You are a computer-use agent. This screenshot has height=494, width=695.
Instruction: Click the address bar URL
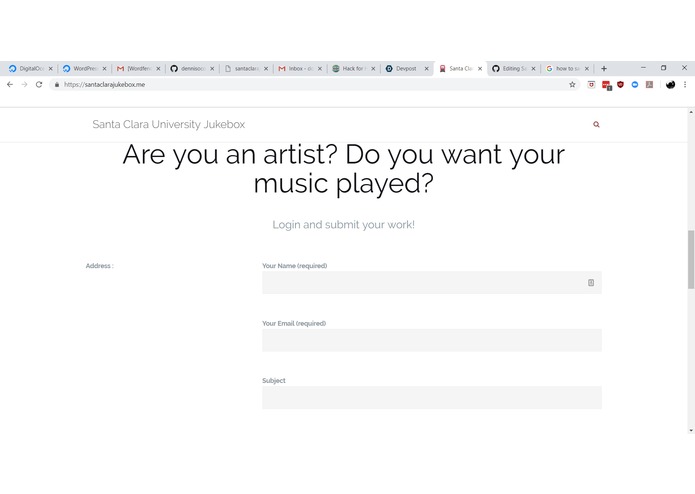point(105,85)
